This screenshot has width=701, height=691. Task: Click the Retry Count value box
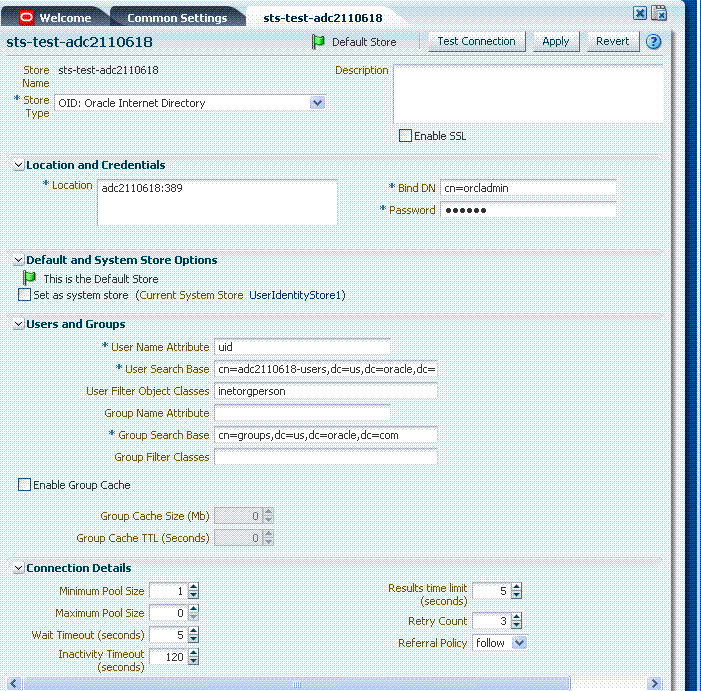492,621
